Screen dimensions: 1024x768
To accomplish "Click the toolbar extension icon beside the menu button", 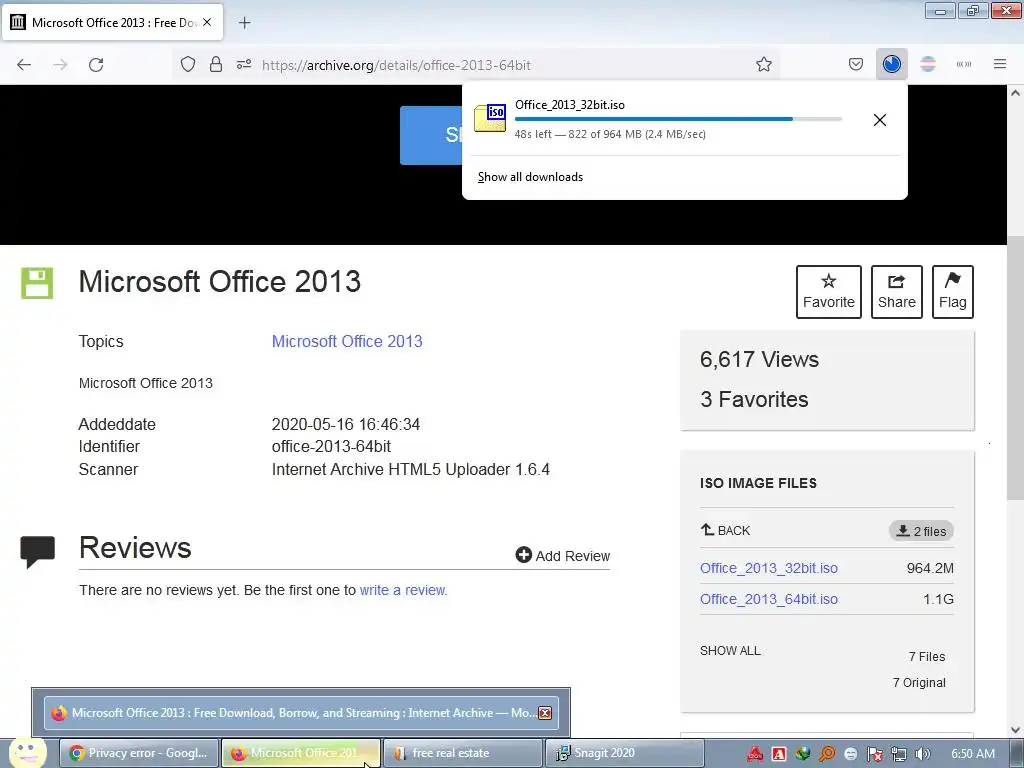I will (964, 65).
